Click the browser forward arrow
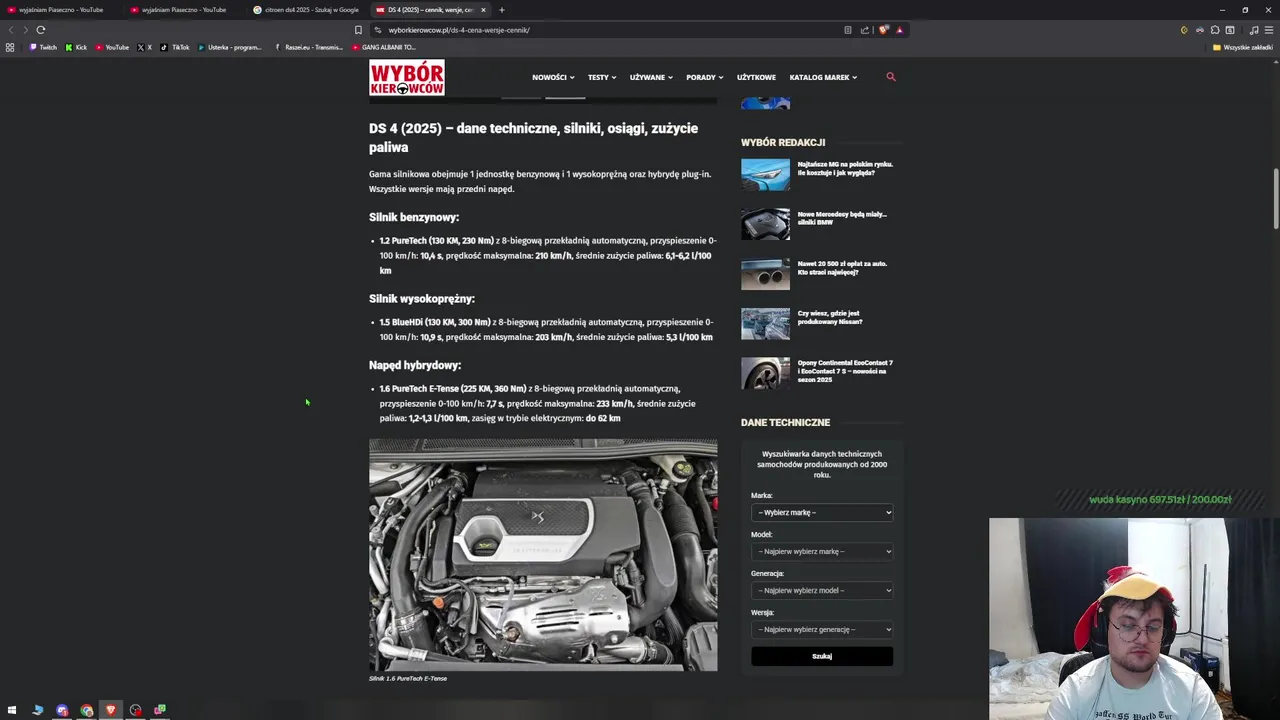 [26, 30]
